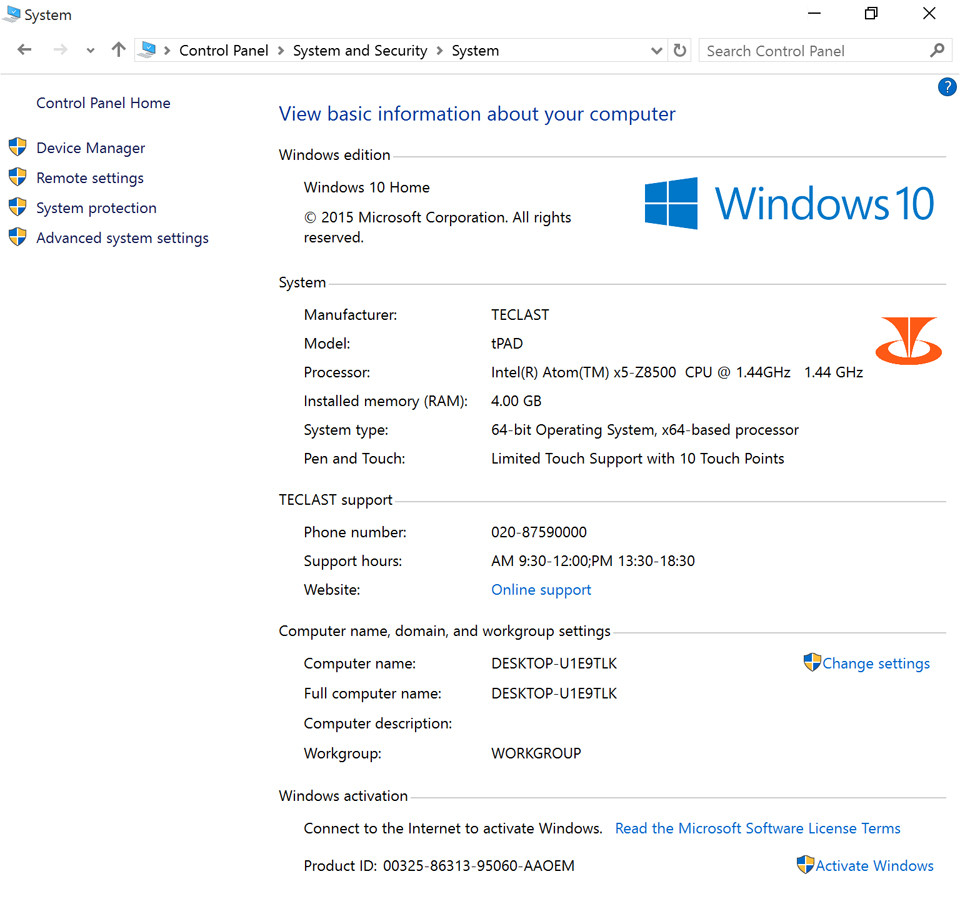The width and height of the screenshot is (960, 909).
Task: Click the Search Control Panel field
Action: (825, 51)
